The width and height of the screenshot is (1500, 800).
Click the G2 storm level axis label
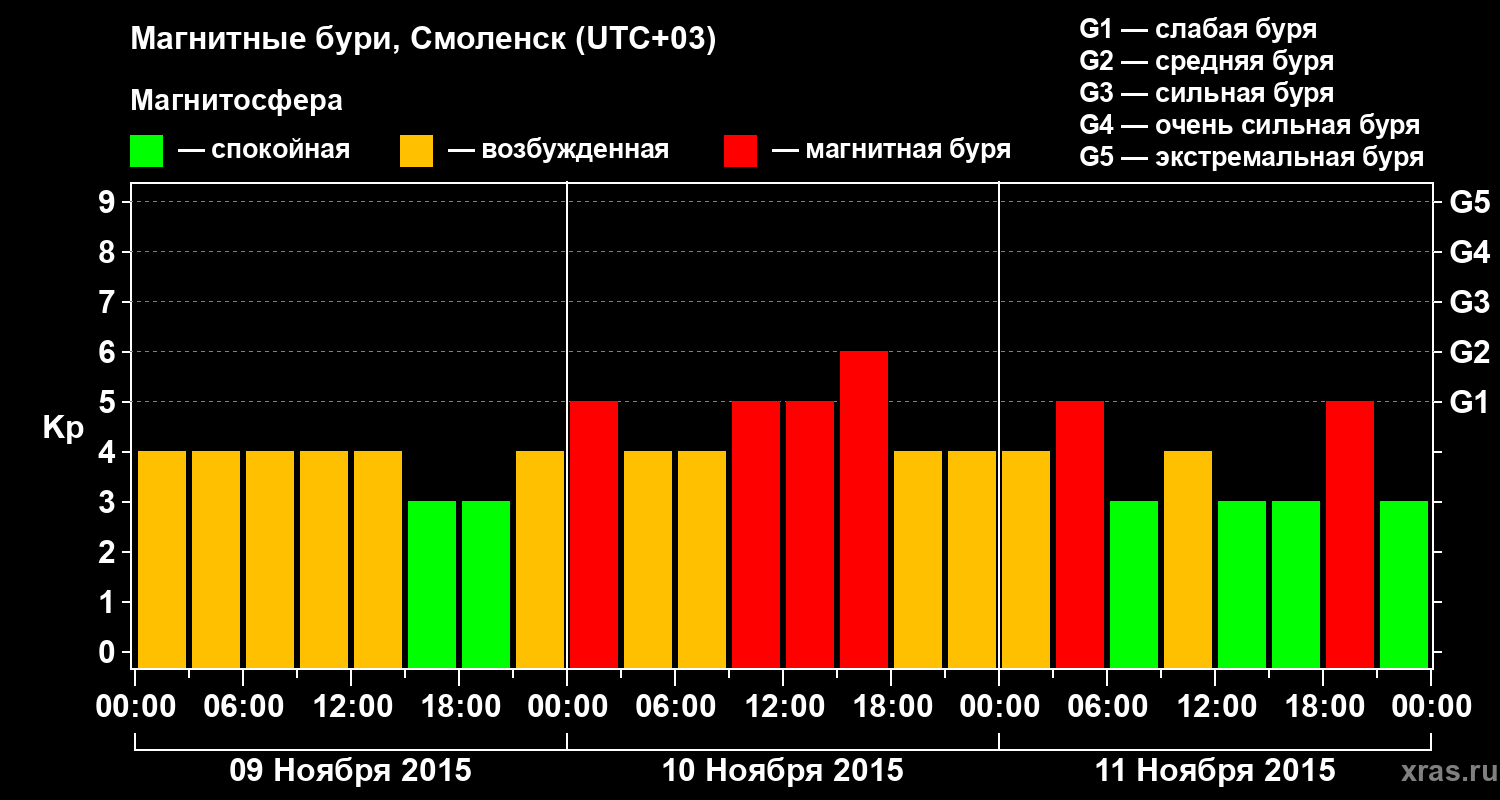(1469, 352)
